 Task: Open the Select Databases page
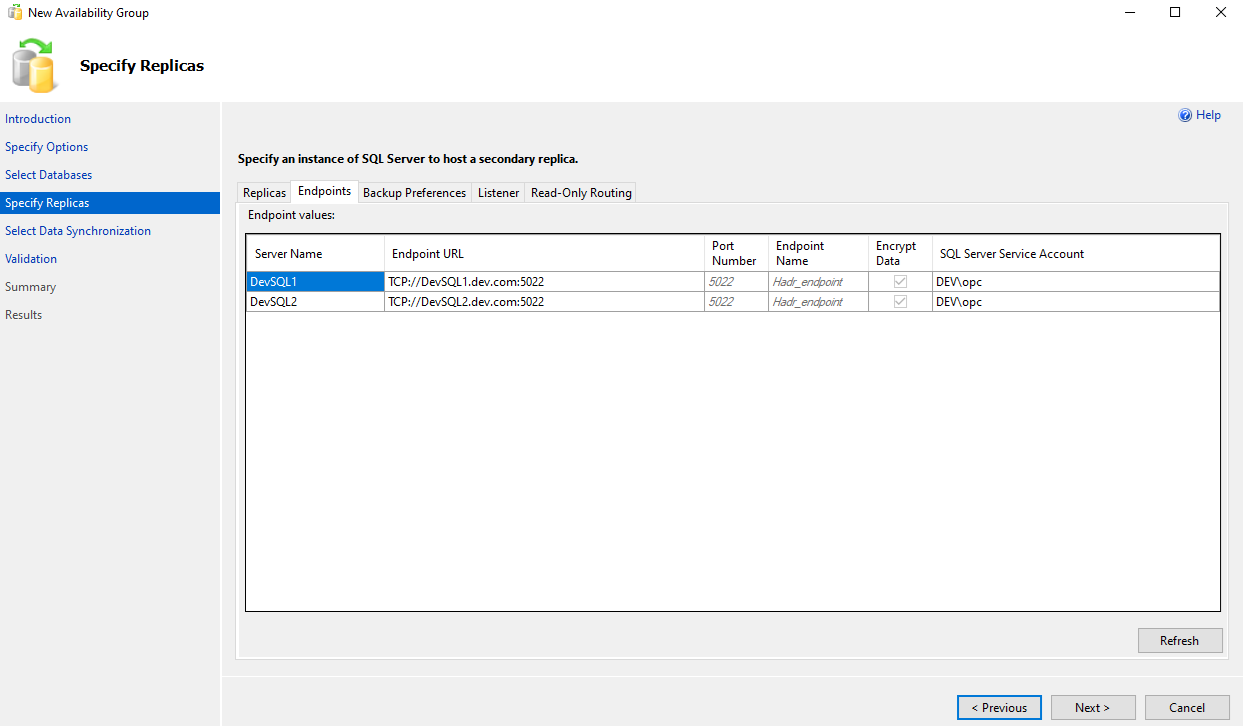49,175
